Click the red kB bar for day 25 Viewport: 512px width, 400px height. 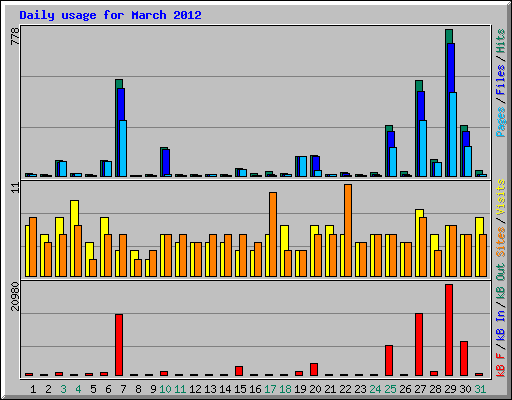click(389, 360)
